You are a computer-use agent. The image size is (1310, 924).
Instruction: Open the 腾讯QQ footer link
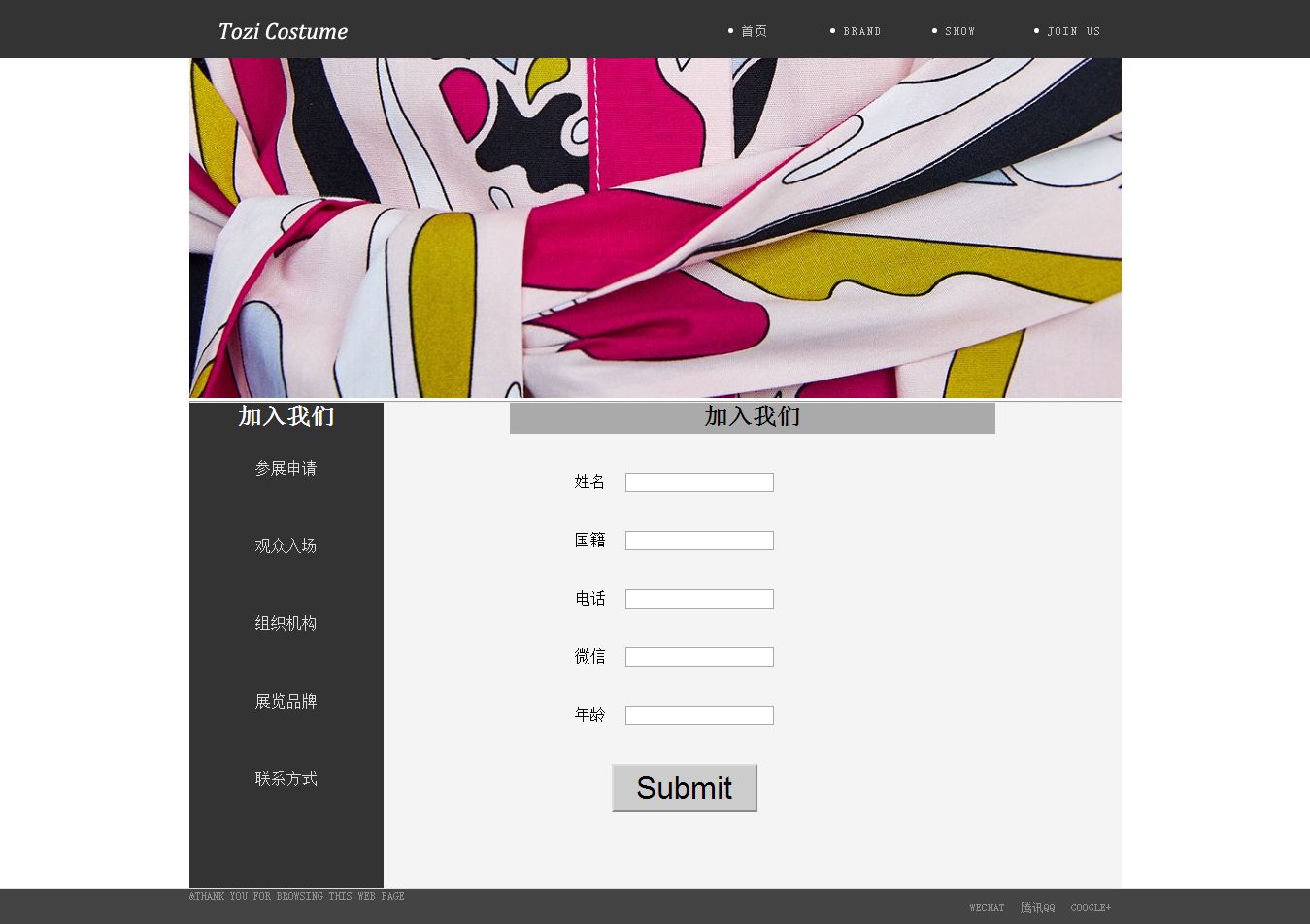(x=1037, y=908)
